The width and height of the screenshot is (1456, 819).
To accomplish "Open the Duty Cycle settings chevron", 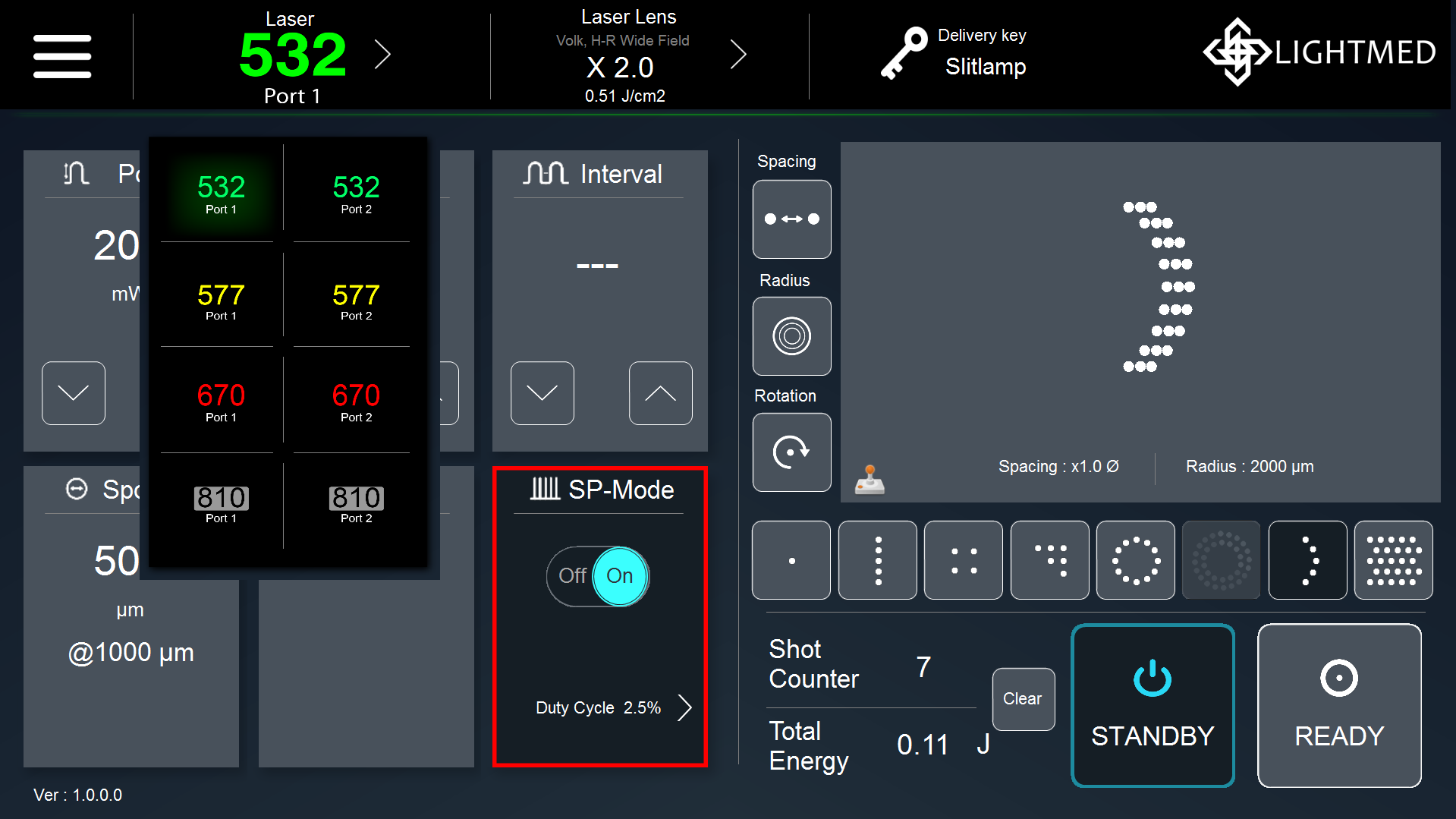I will coord(685,707).
